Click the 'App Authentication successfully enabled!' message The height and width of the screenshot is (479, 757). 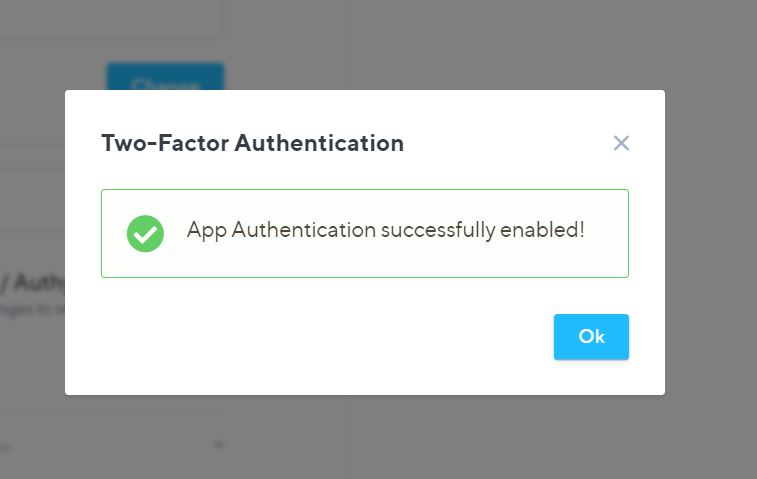[386, 230]
